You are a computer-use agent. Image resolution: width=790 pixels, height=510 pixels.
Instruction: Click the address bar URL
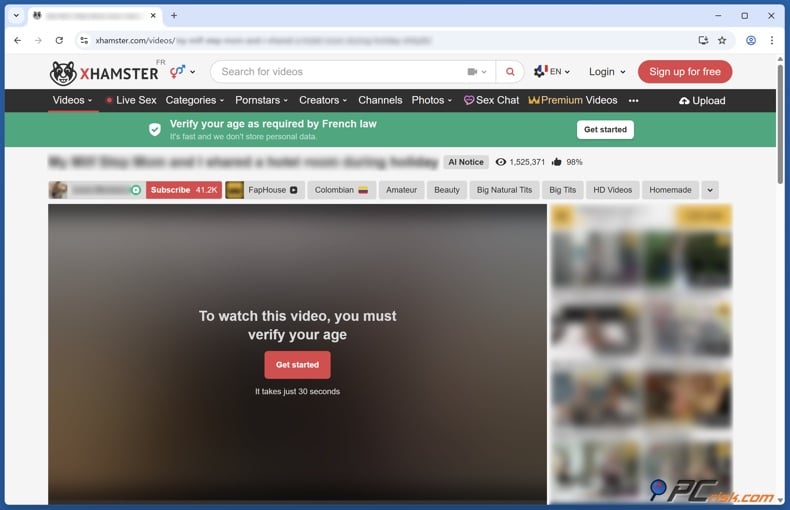point(263,40)
